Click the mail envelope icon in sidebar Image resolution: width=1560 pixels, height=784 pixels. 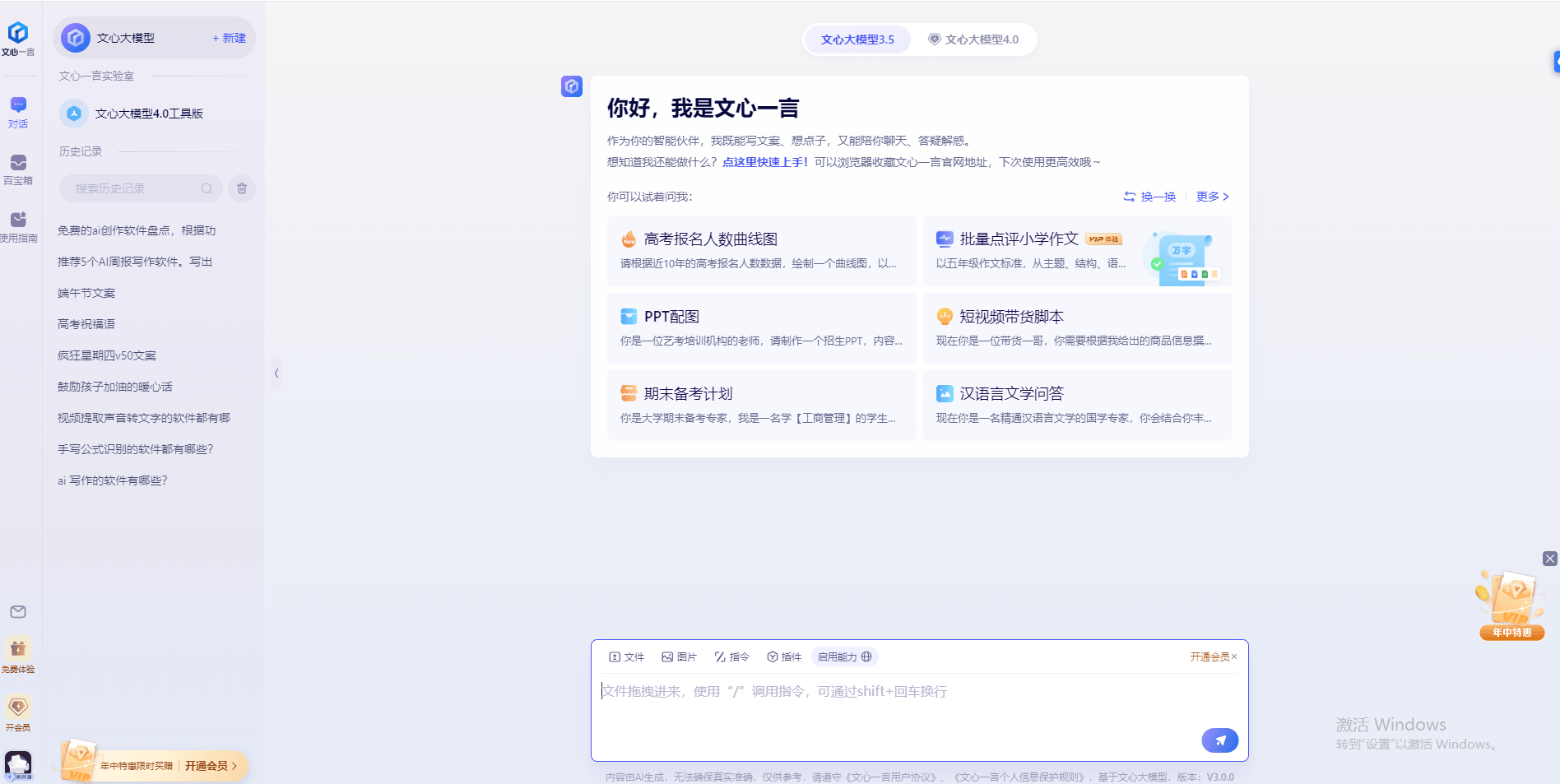[18, 611]
